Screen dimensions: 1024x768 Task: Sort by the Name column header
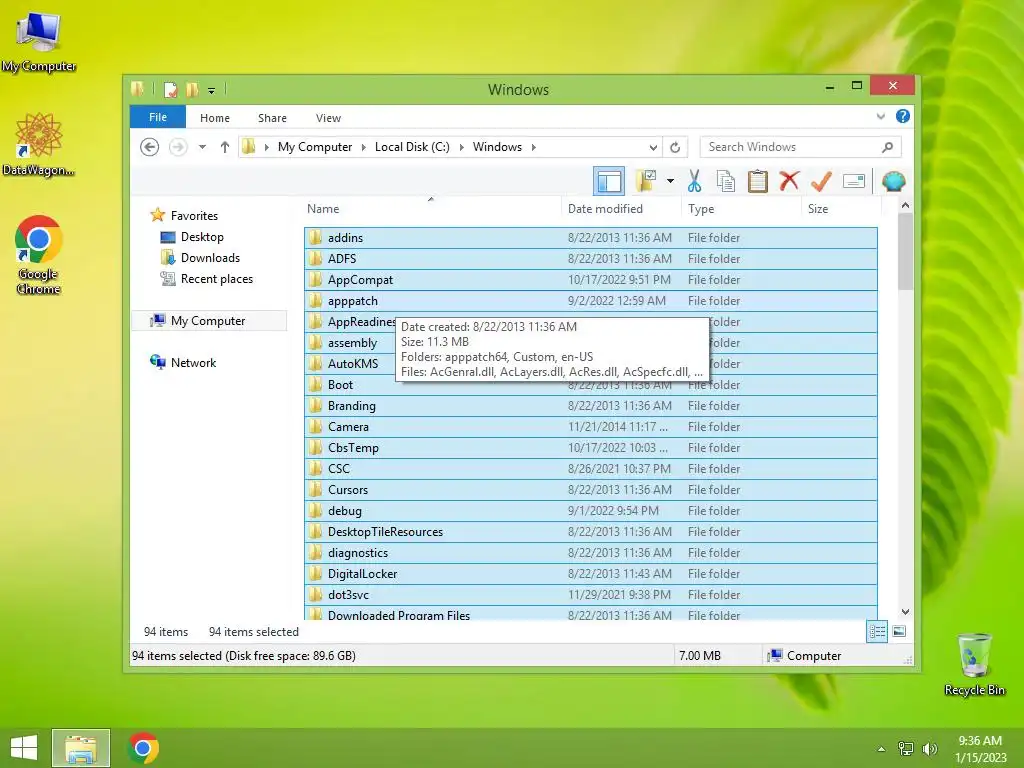[431, 208]
